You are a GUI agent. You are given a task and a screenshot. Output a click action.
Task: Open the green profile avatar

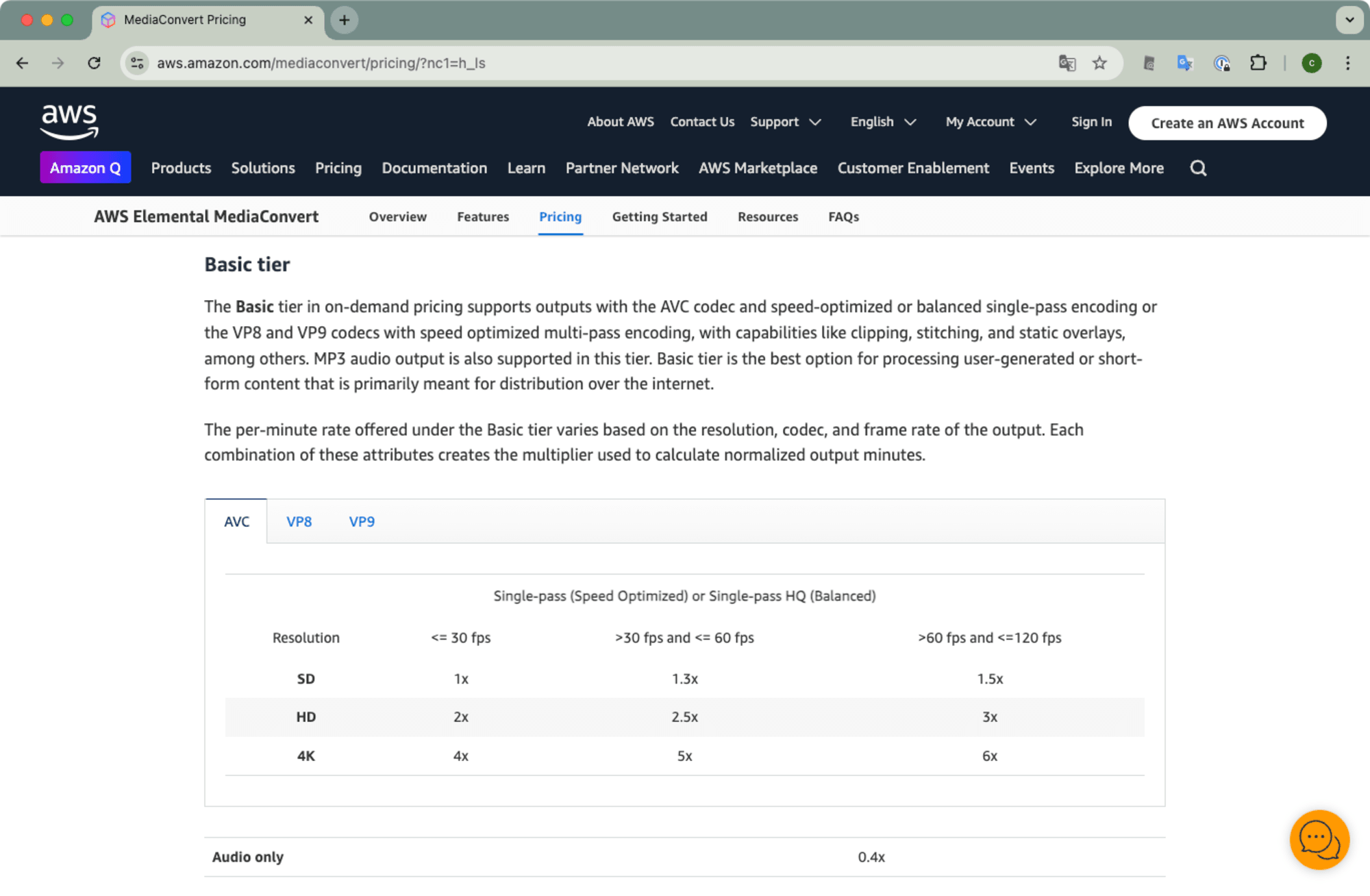tap(1312, 63)
